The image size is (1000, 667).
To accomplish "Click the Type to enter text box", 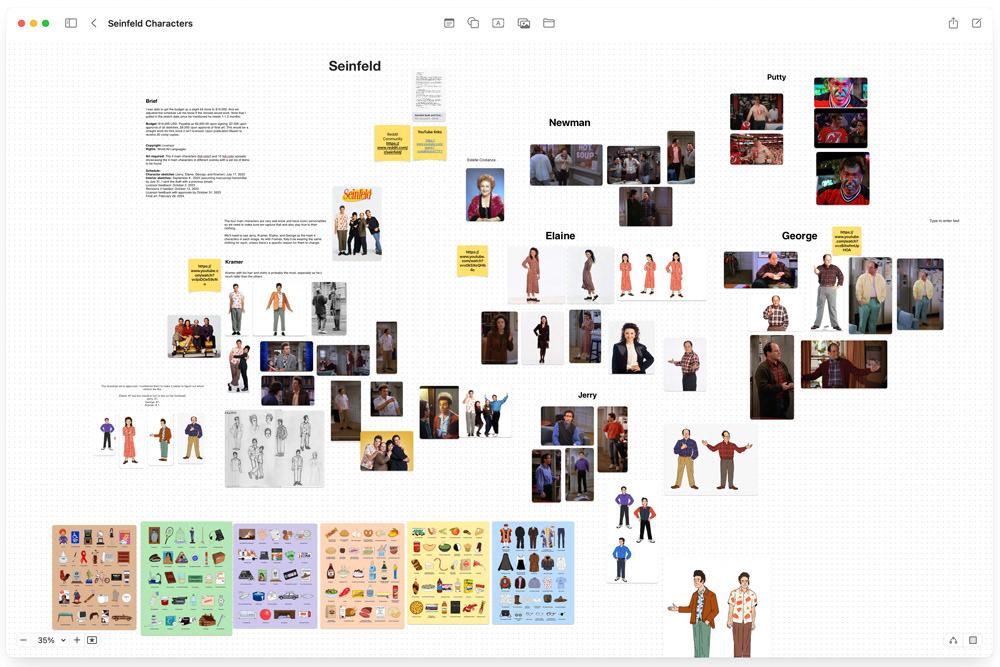I will pyautogui.click(x=944, y=221).
